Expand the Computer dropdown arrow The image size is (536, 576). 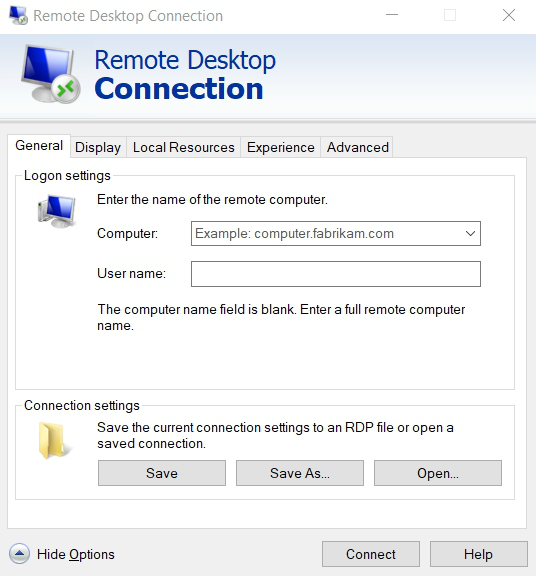(x=470, y=233)
